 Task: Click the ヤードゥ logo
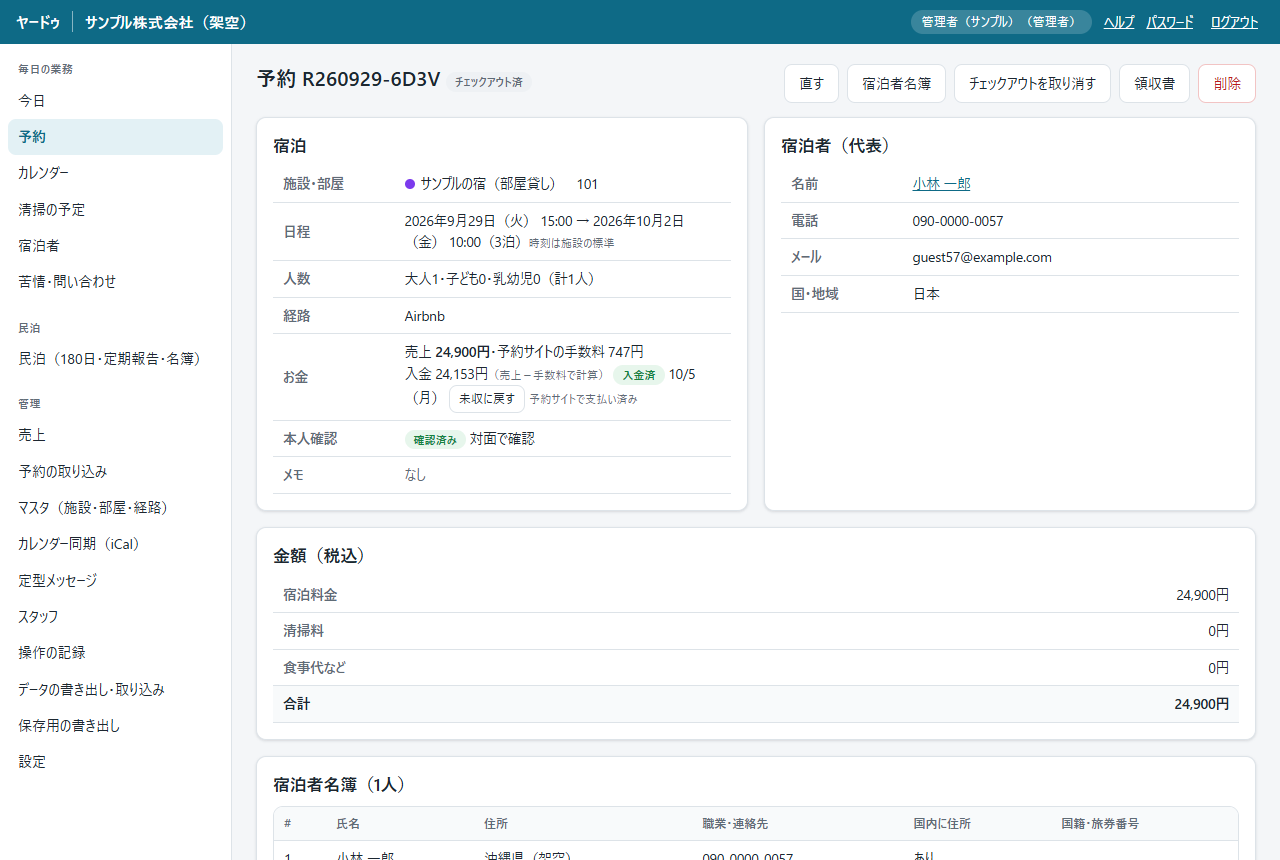point(38,22)
